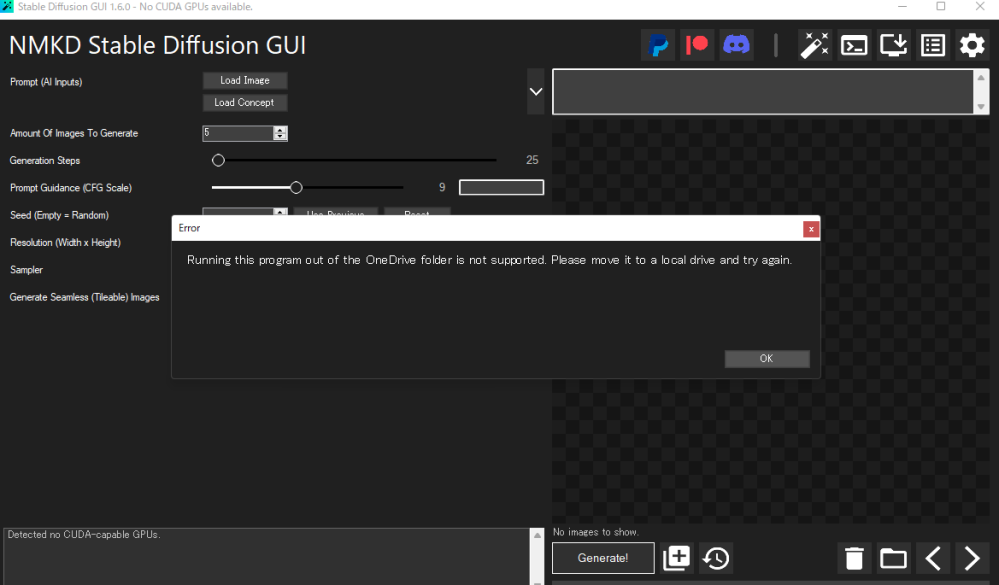Click the 'Seed (Empty = Random)' label
999x585 pixels.
point(59,215)
